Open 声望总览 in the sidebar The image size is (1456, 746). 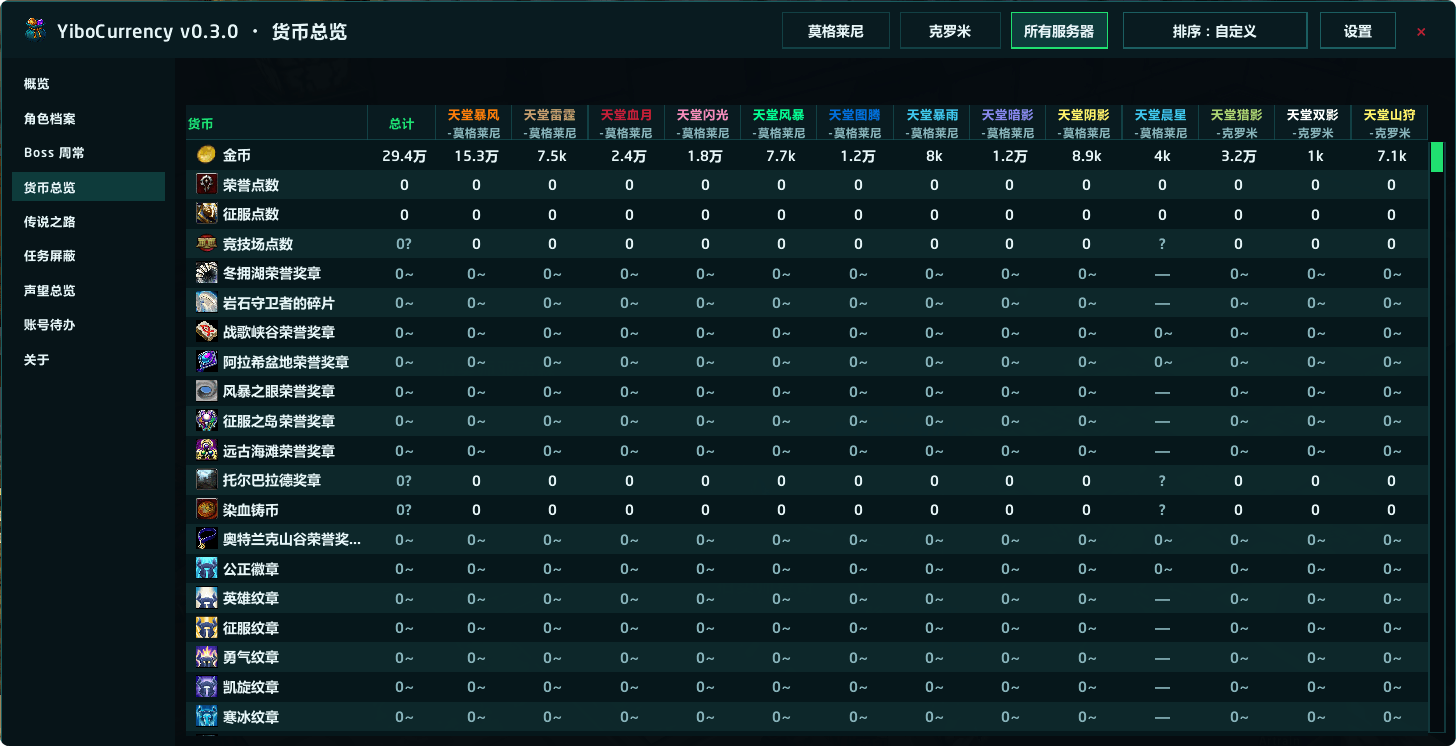[x=88, y=291]
